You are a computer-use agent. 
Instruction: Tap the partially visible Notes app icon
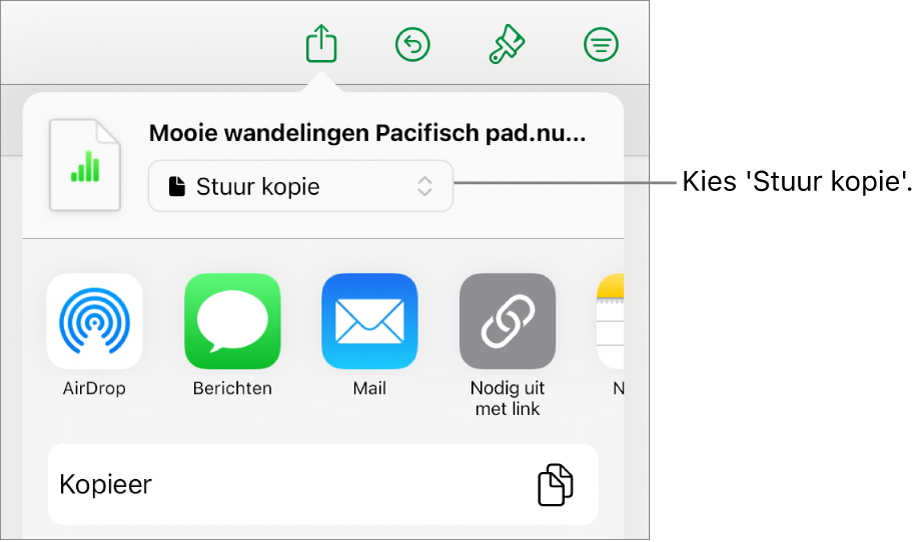[610, 321]
